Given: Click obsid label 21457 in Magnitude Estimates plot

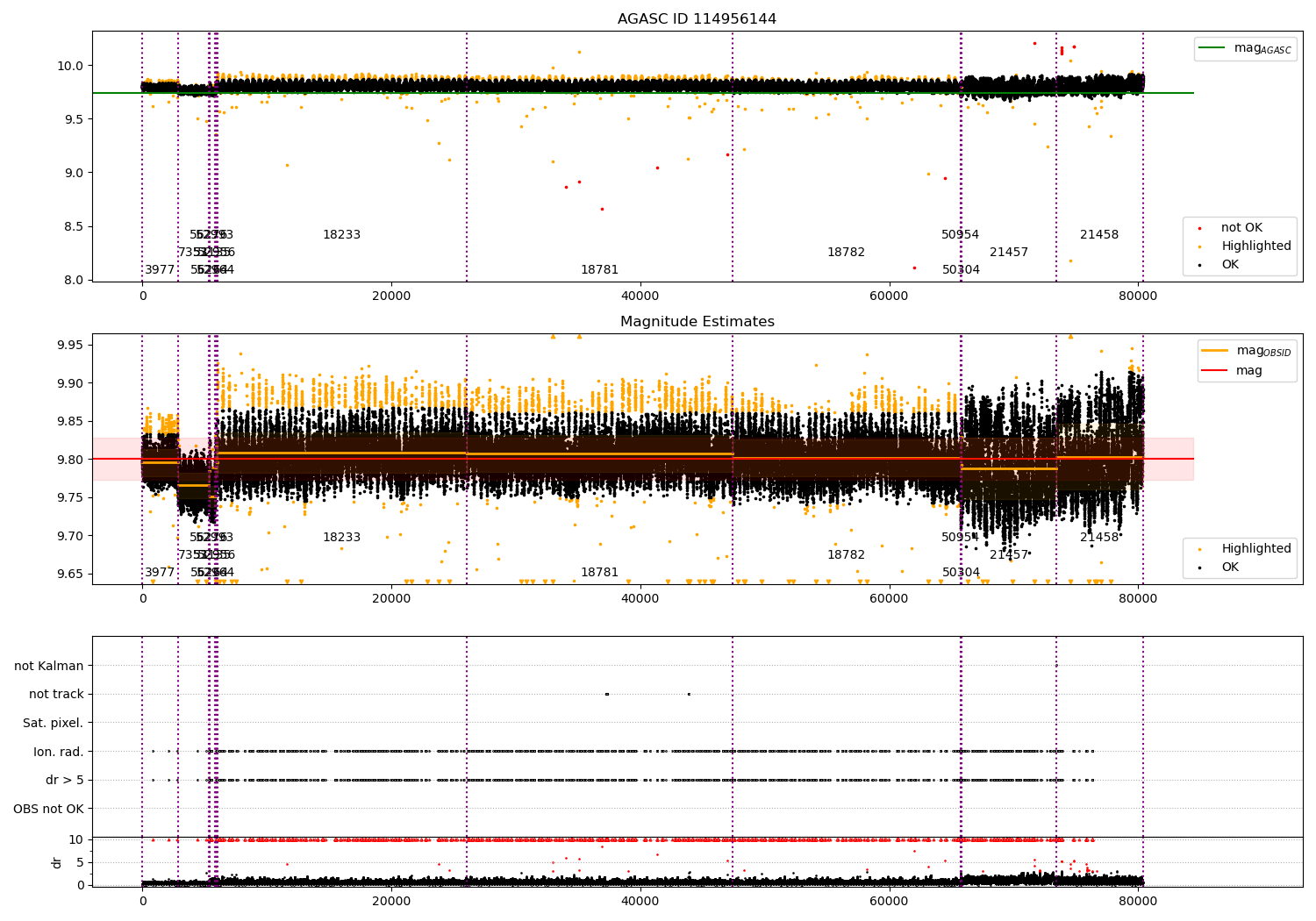Looking at the screenshot, I should (1009, 555).
